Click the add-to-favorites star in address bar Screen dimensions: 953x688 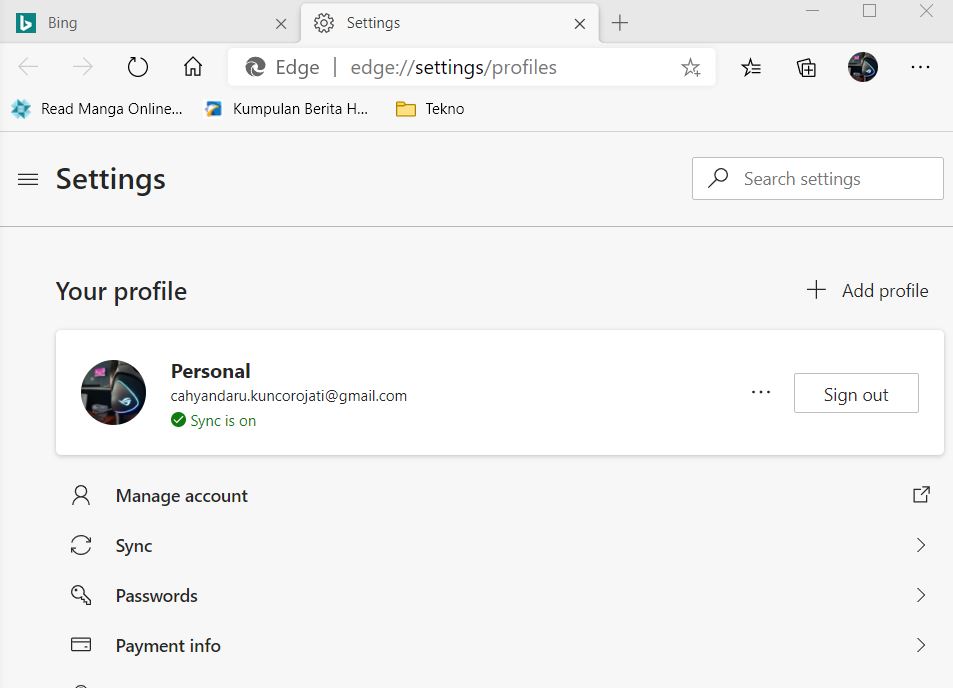pos(690,67)
